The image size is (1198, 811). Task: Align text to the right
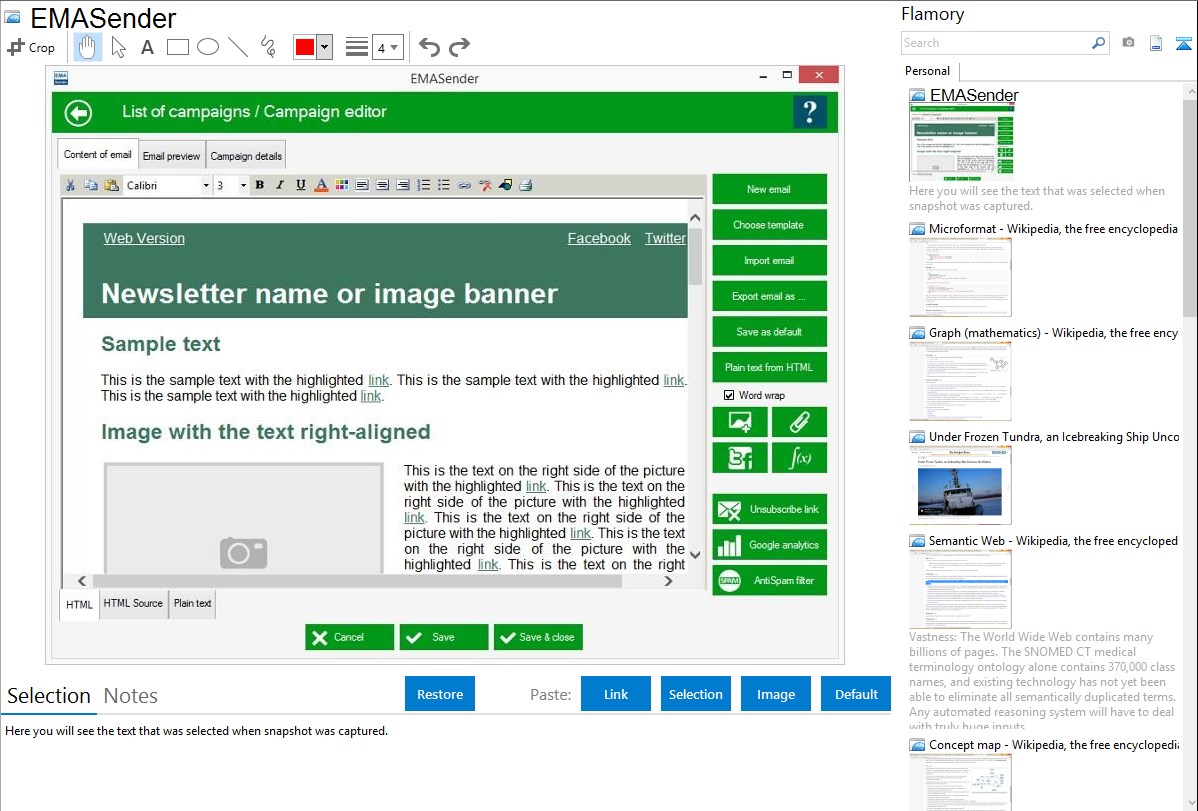coord(403,185)
